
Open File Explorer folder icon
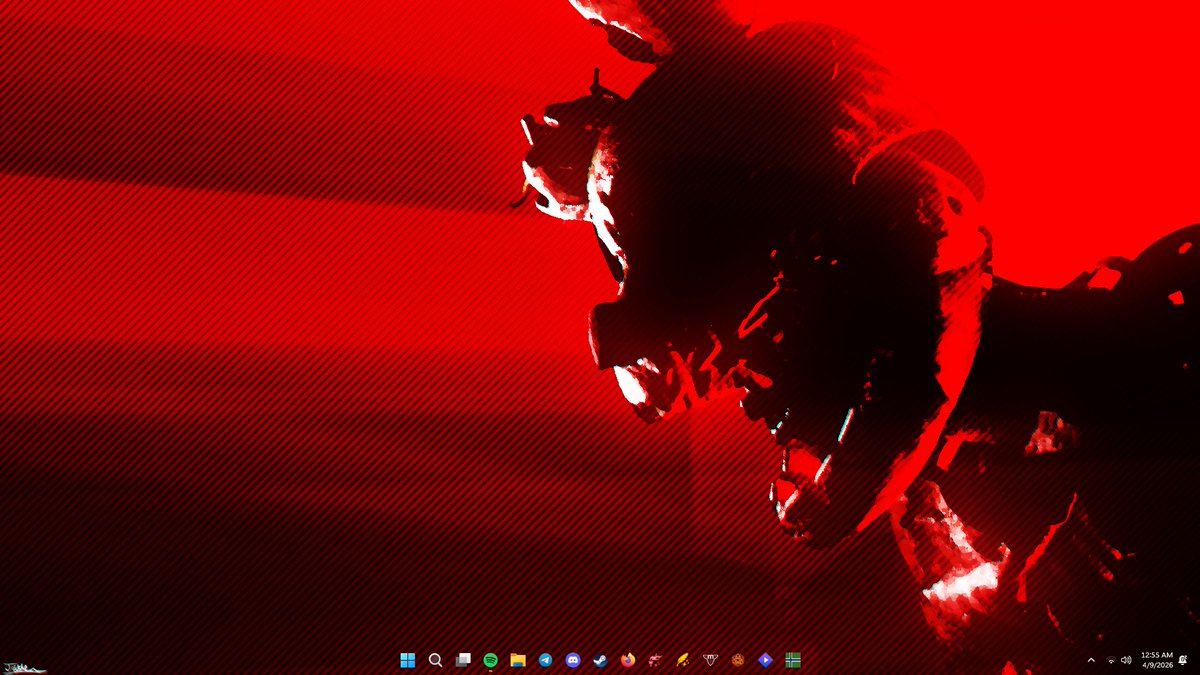(x=518, y=660)
